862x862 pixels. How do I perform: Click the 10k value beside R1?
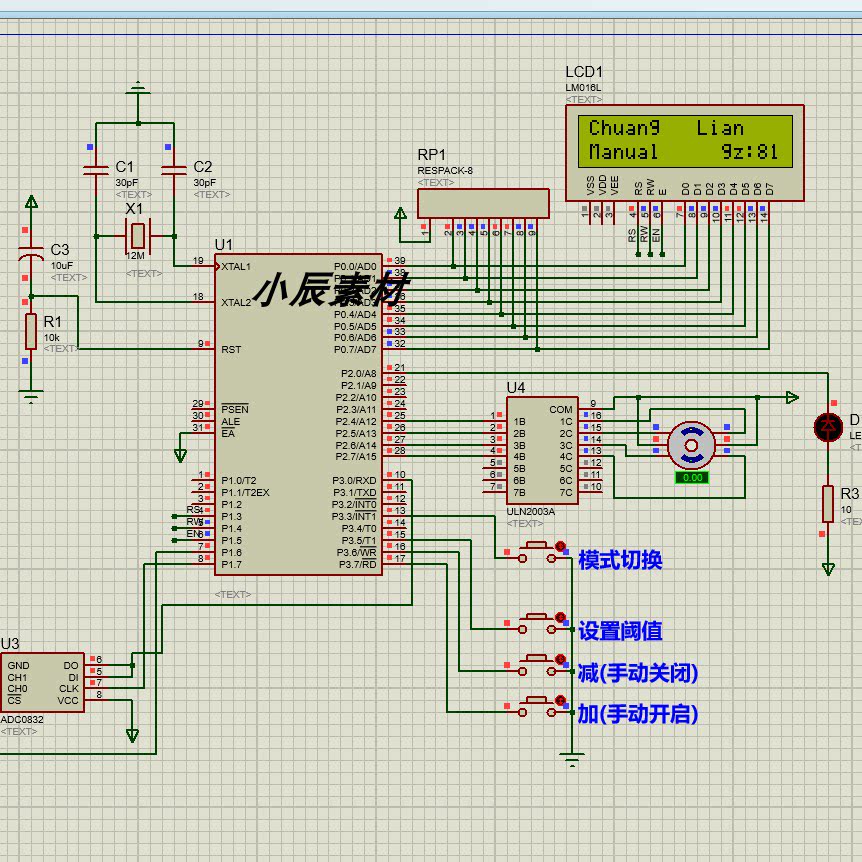[52, 338]
